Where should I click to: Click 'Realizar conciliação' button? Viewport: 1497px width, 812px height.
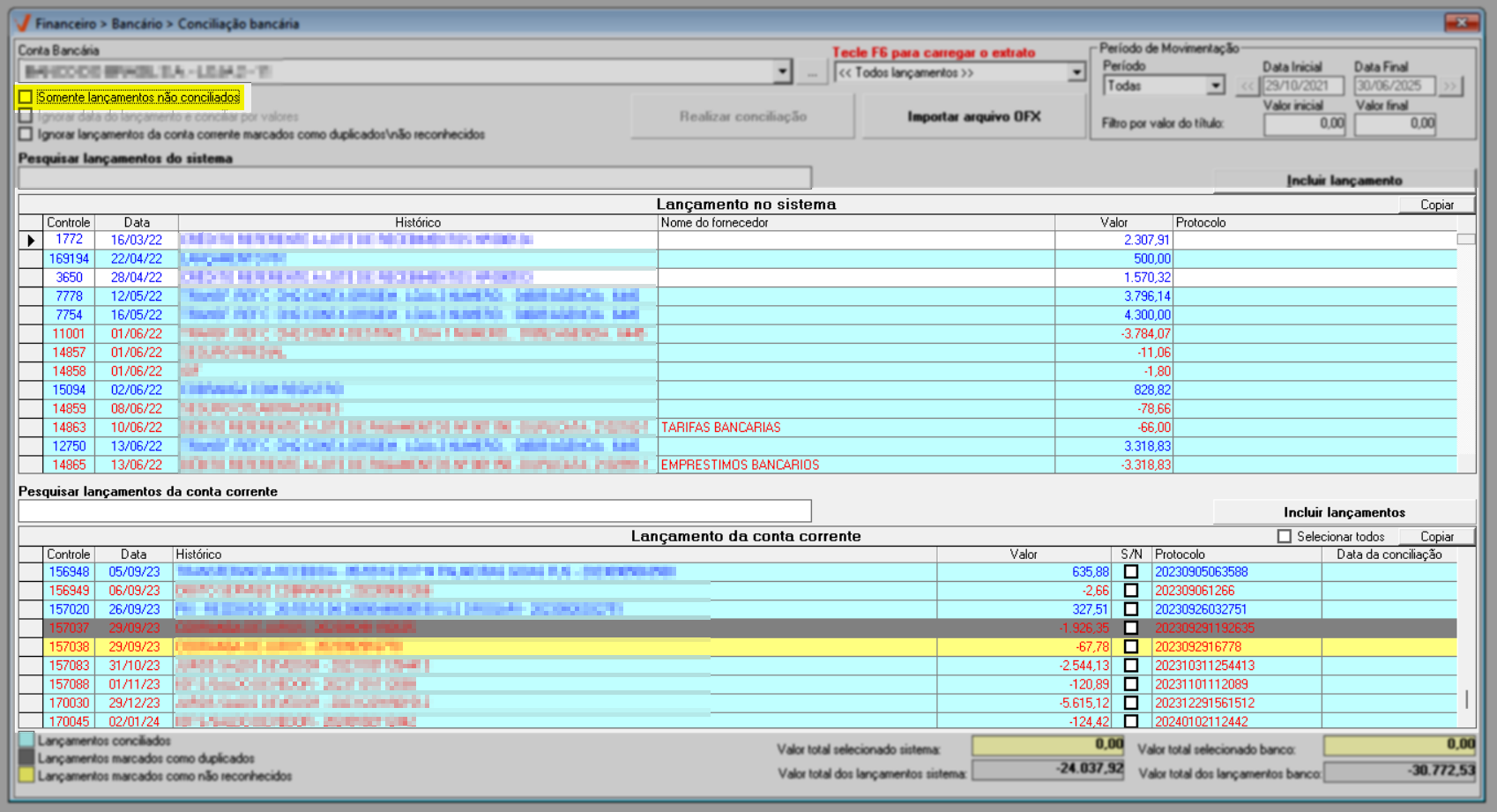point(742,116)
